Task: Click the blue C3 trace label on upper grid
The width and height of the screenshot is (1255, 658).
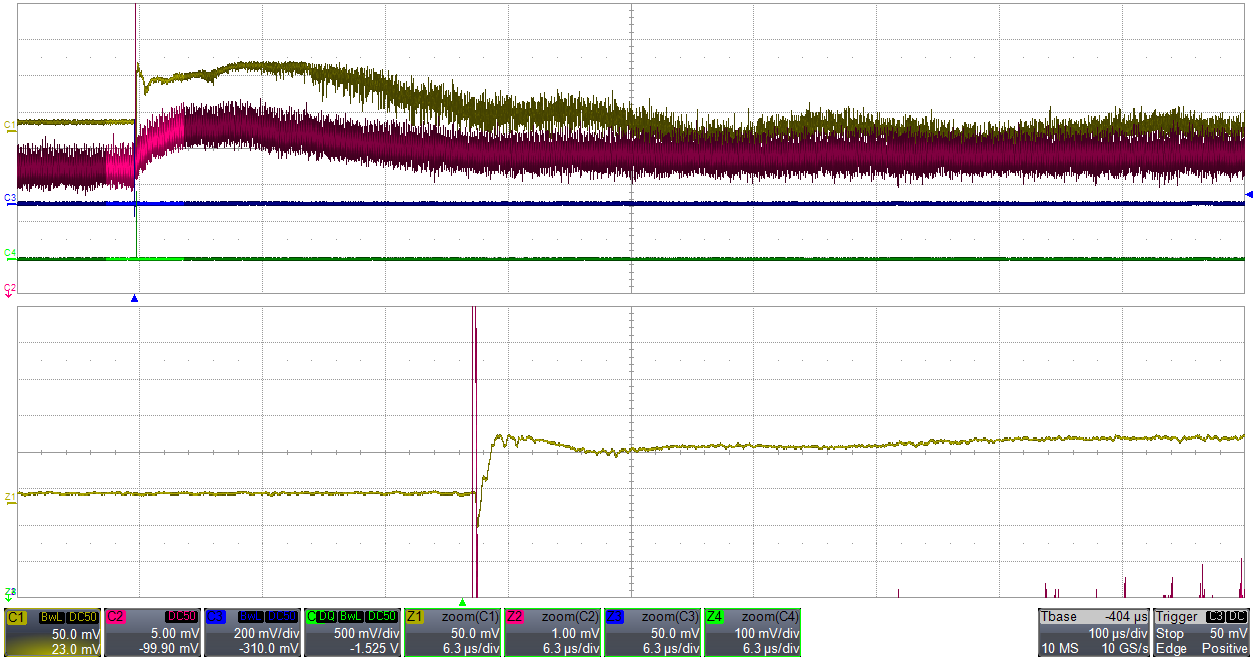Action: (10, 199)
